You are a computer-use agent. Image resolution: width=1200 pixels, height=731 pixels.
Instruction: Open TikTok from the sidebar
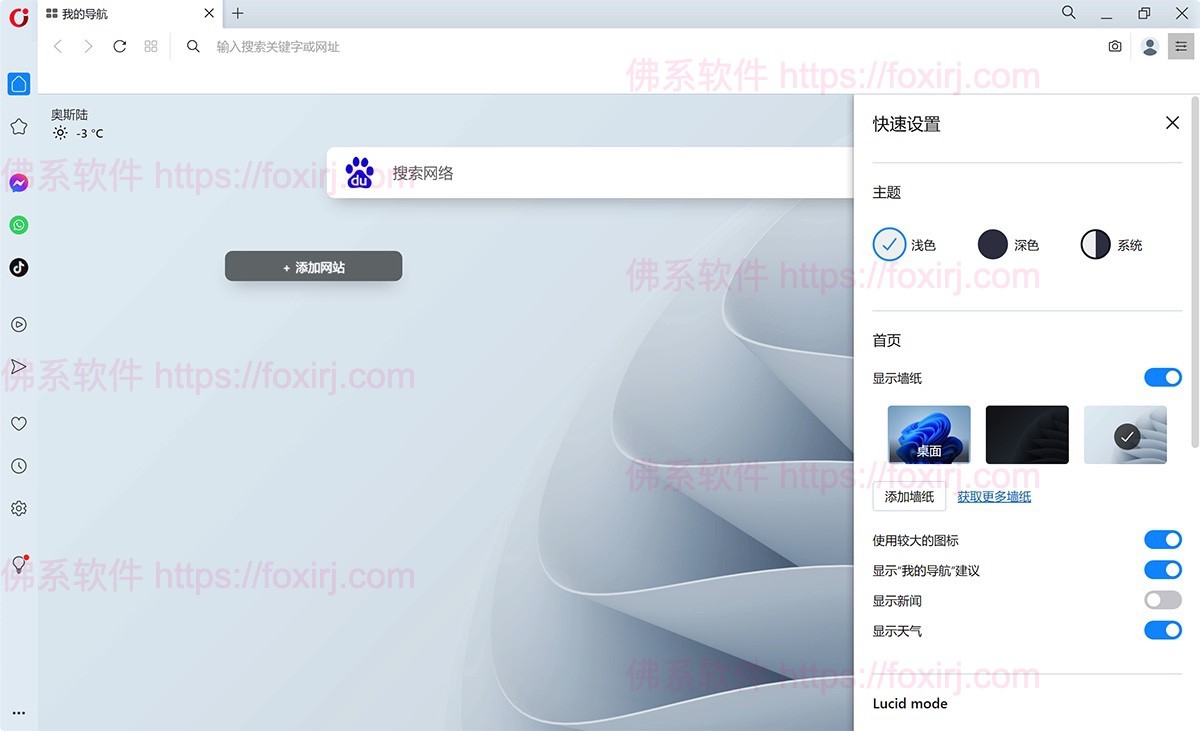(18, 267)
